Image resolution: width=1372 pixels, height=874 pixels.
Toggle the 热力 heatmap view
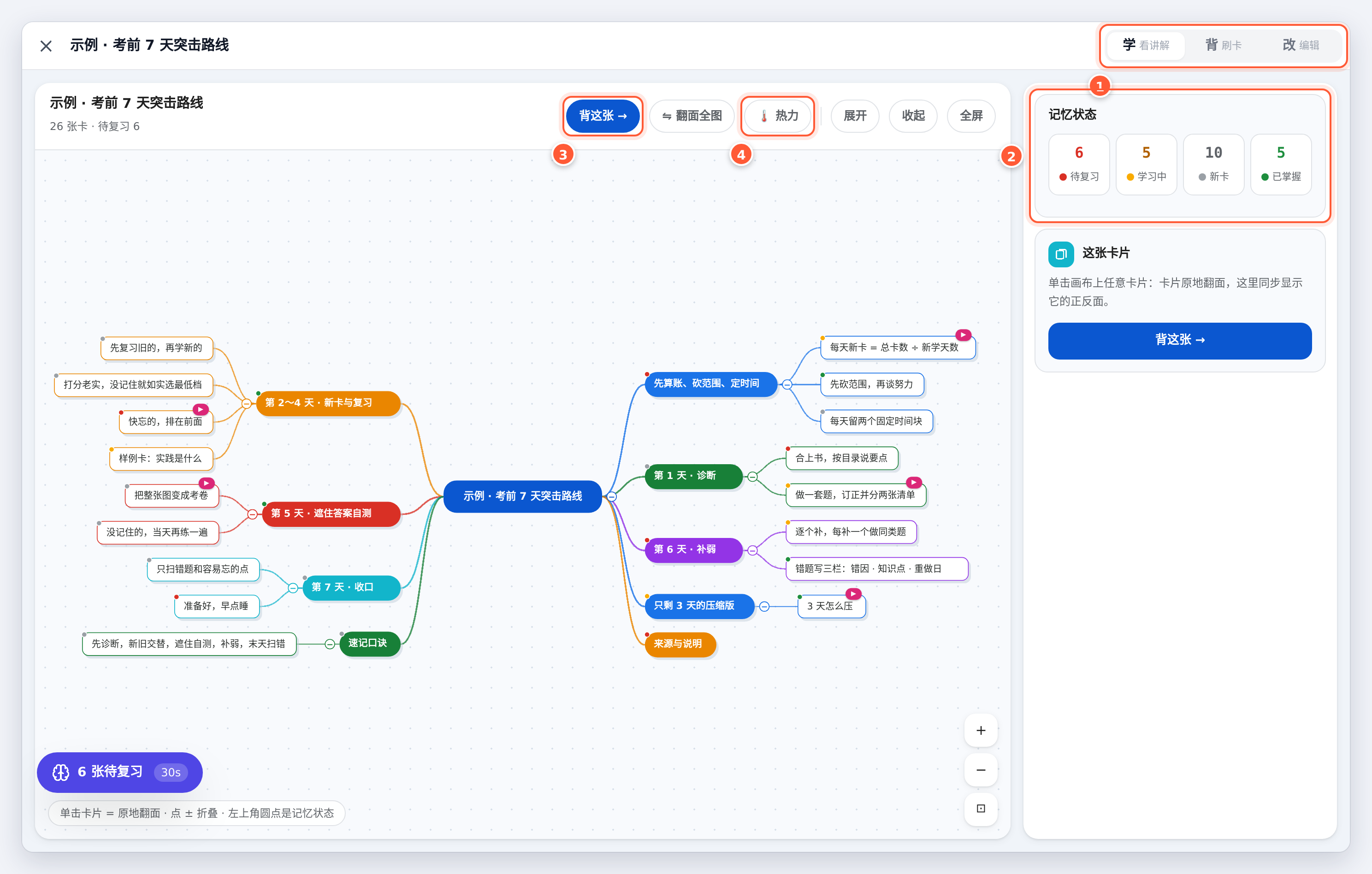(x=778, y=116)
